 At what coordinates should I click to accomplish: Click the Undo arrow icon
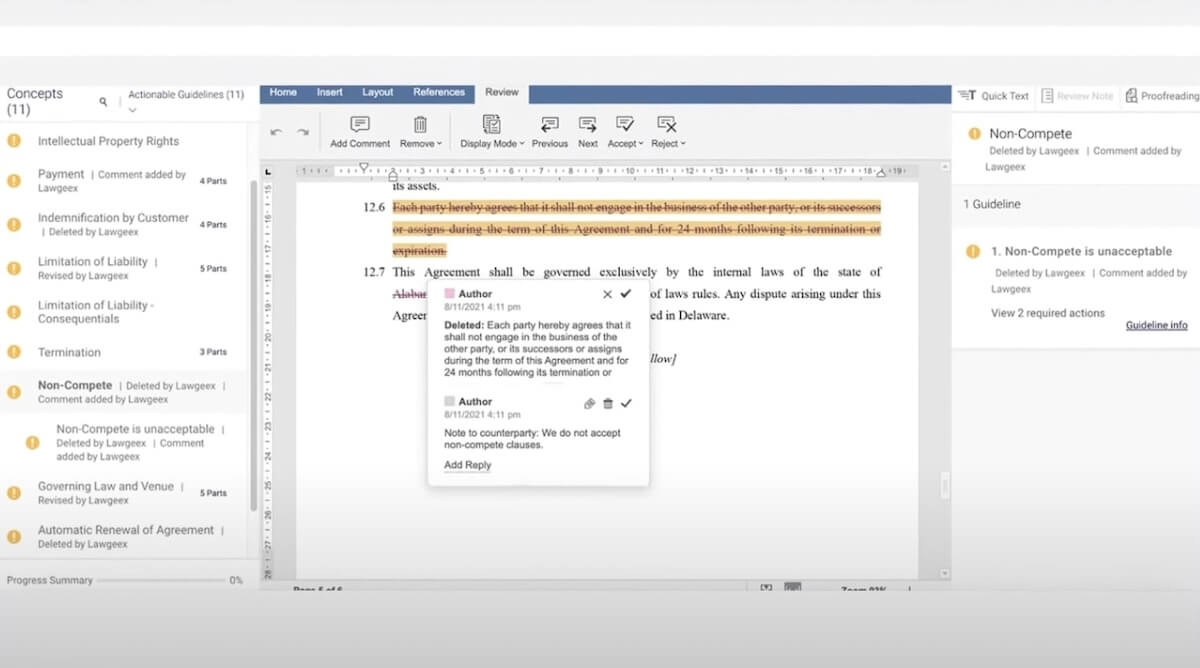tap(276, 132)
